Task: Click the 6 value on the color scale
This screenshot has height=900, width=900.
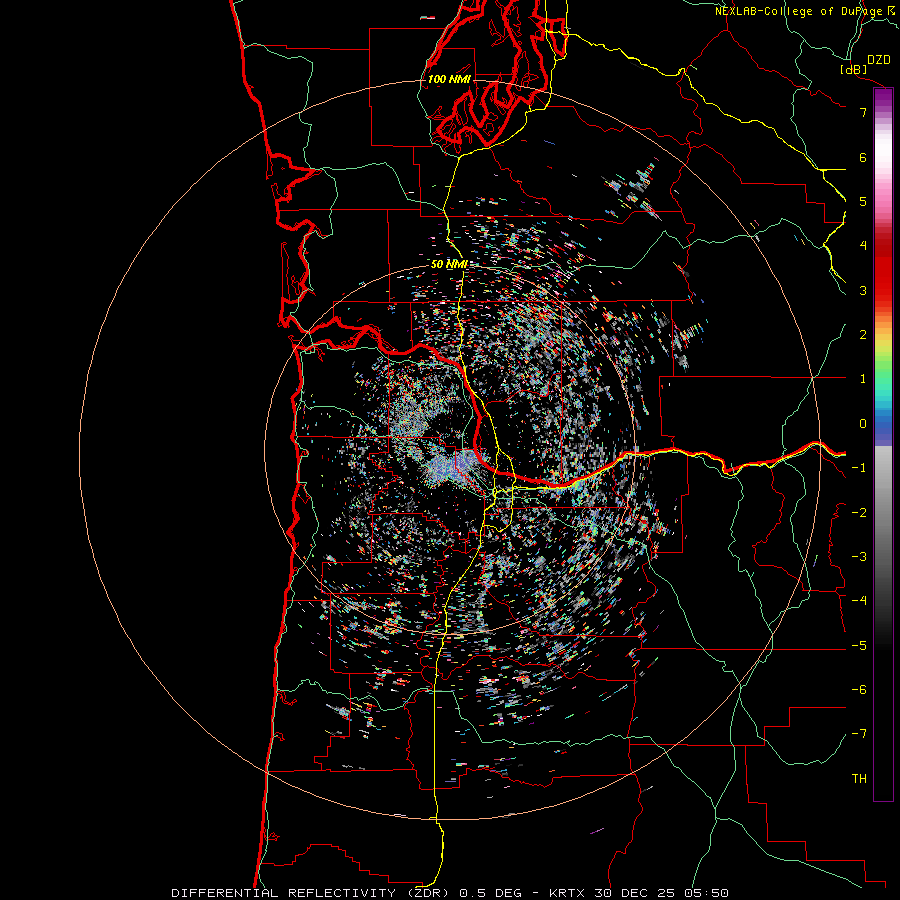Action: (x=863, y=157)
